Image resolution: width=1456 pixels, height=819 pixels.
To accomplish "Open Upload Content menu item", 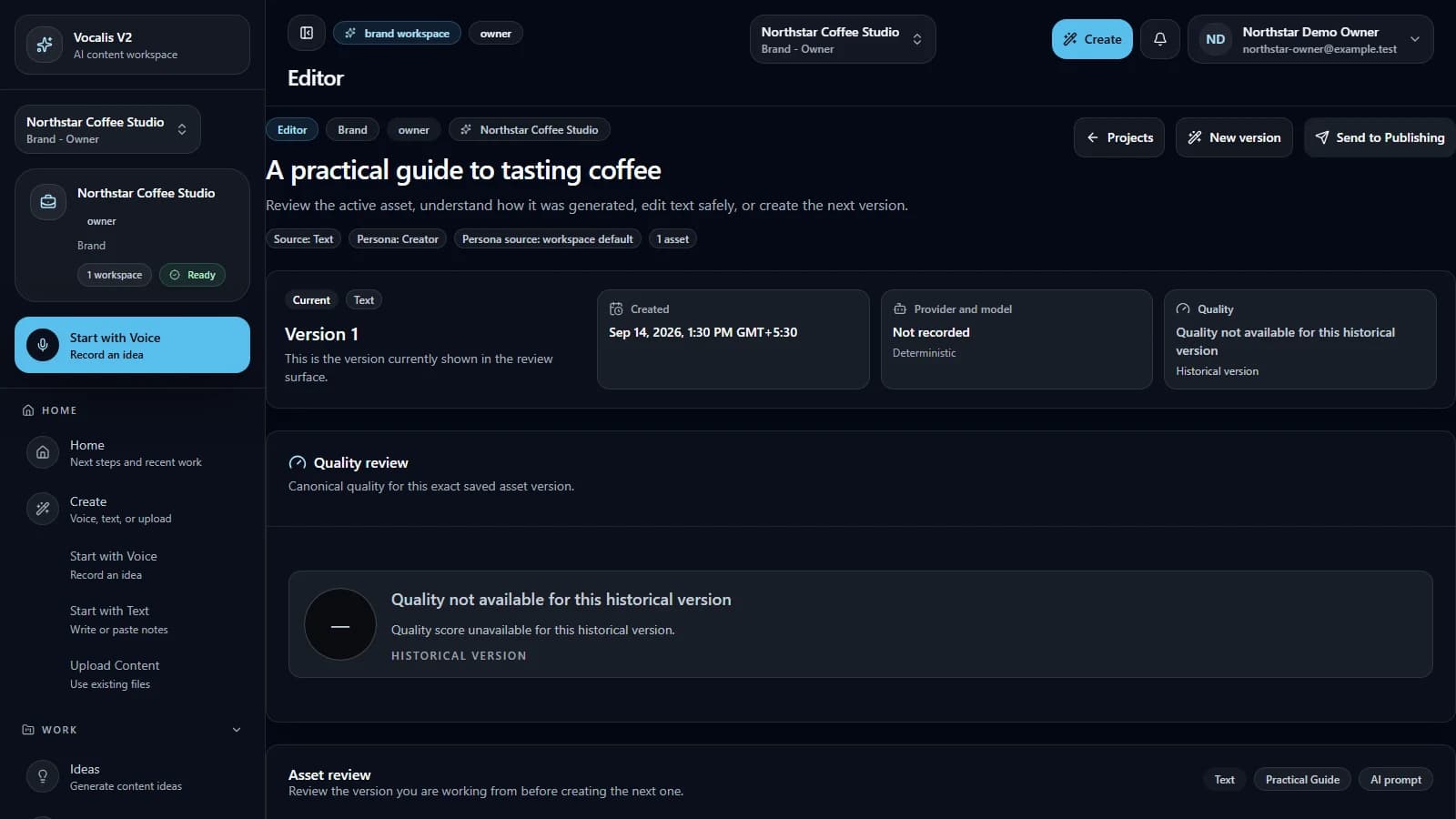I will 132,673.
